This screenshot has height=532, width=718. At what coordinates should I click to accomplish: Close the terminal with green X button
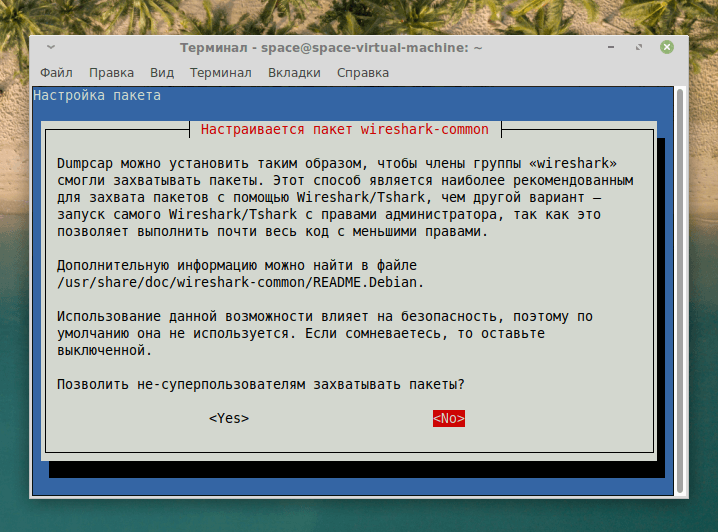(667, 47)
